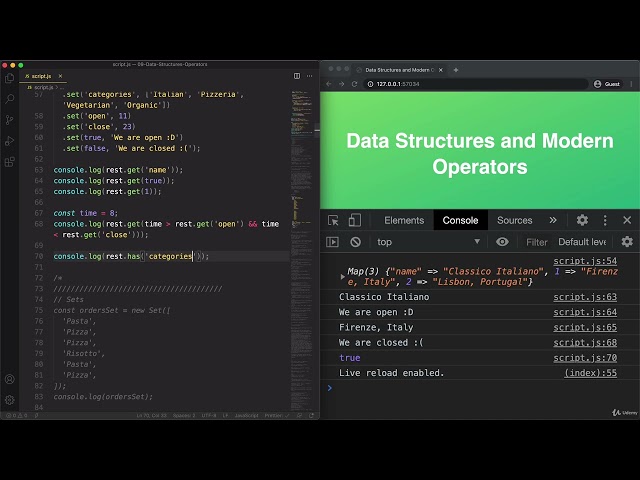The height and width of the screenshot is (480, 640).
Task: Select the script.js editor tab
Action: [x=42, y=76]
